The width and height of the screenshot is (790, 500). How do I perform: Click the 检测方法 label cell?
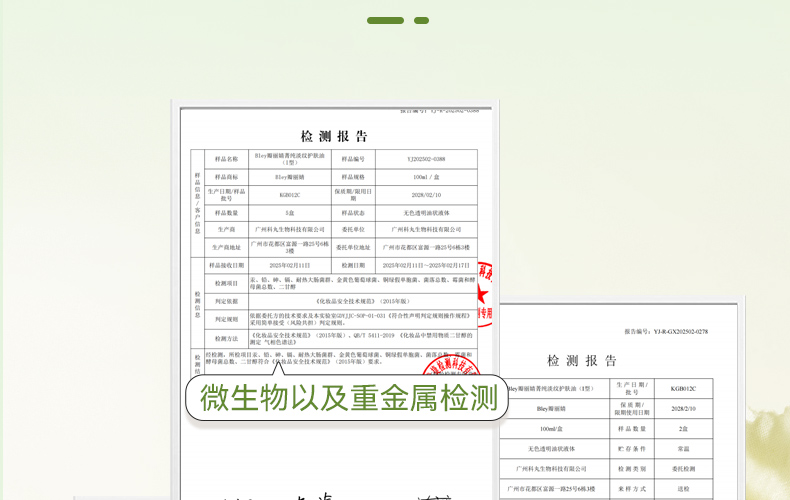click(x=226, y=339)
